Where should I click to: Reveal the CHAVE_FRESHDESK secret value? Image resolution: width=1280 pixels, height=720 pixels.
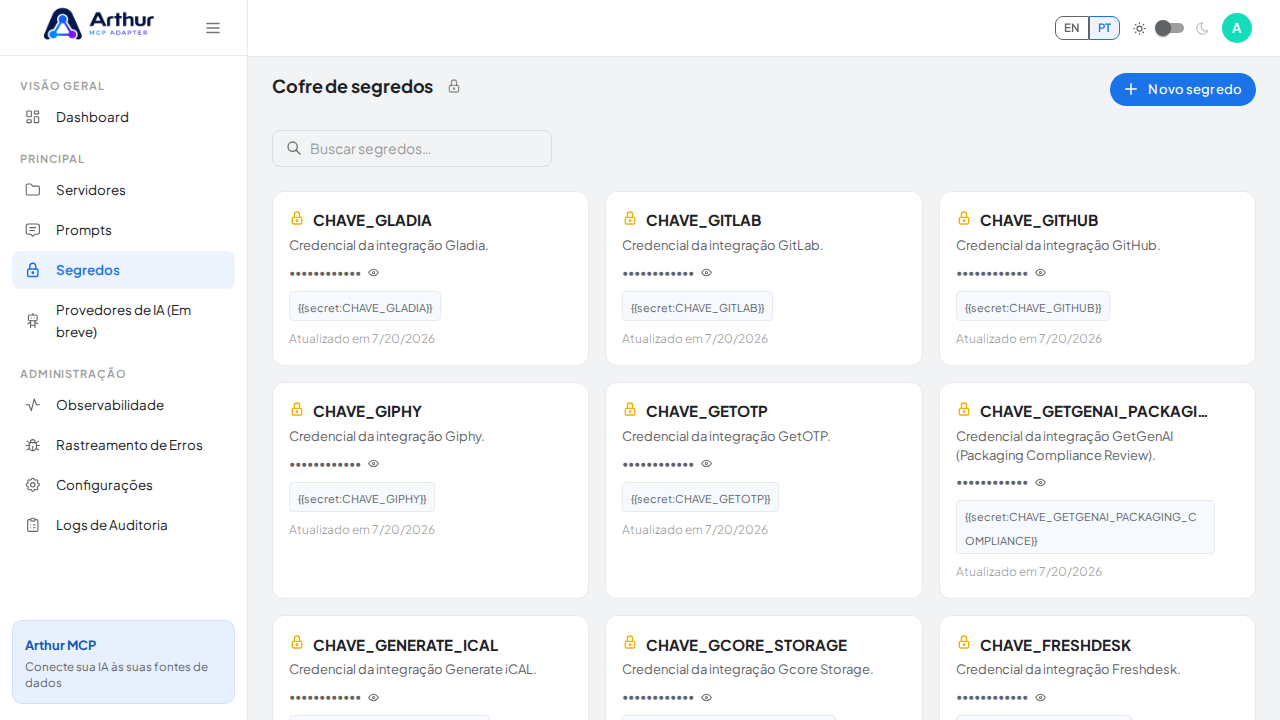click(1041, 698)
